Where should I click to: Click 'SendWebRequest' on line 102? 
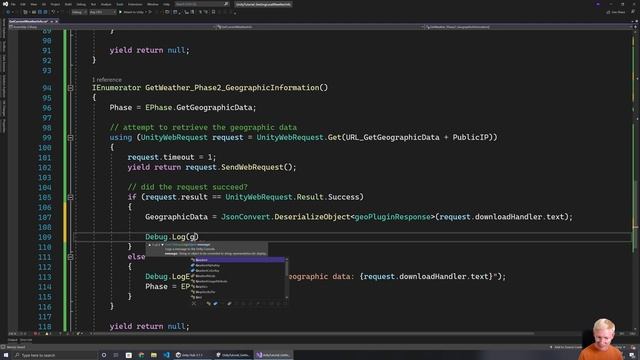pos(252,167)
